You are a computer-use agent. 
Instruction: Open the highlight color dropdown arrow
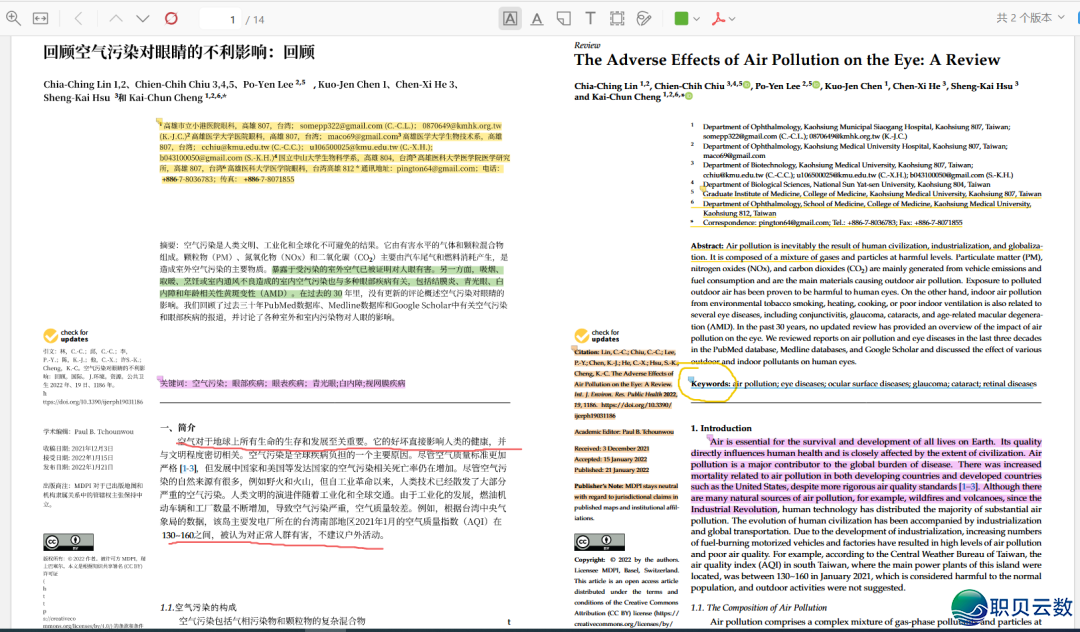(698, 17)
